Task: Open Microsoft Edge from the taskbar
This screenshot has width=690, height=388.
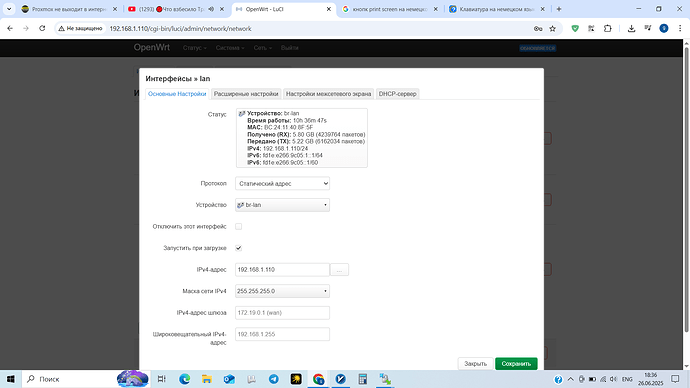Action: click(184, 379)
